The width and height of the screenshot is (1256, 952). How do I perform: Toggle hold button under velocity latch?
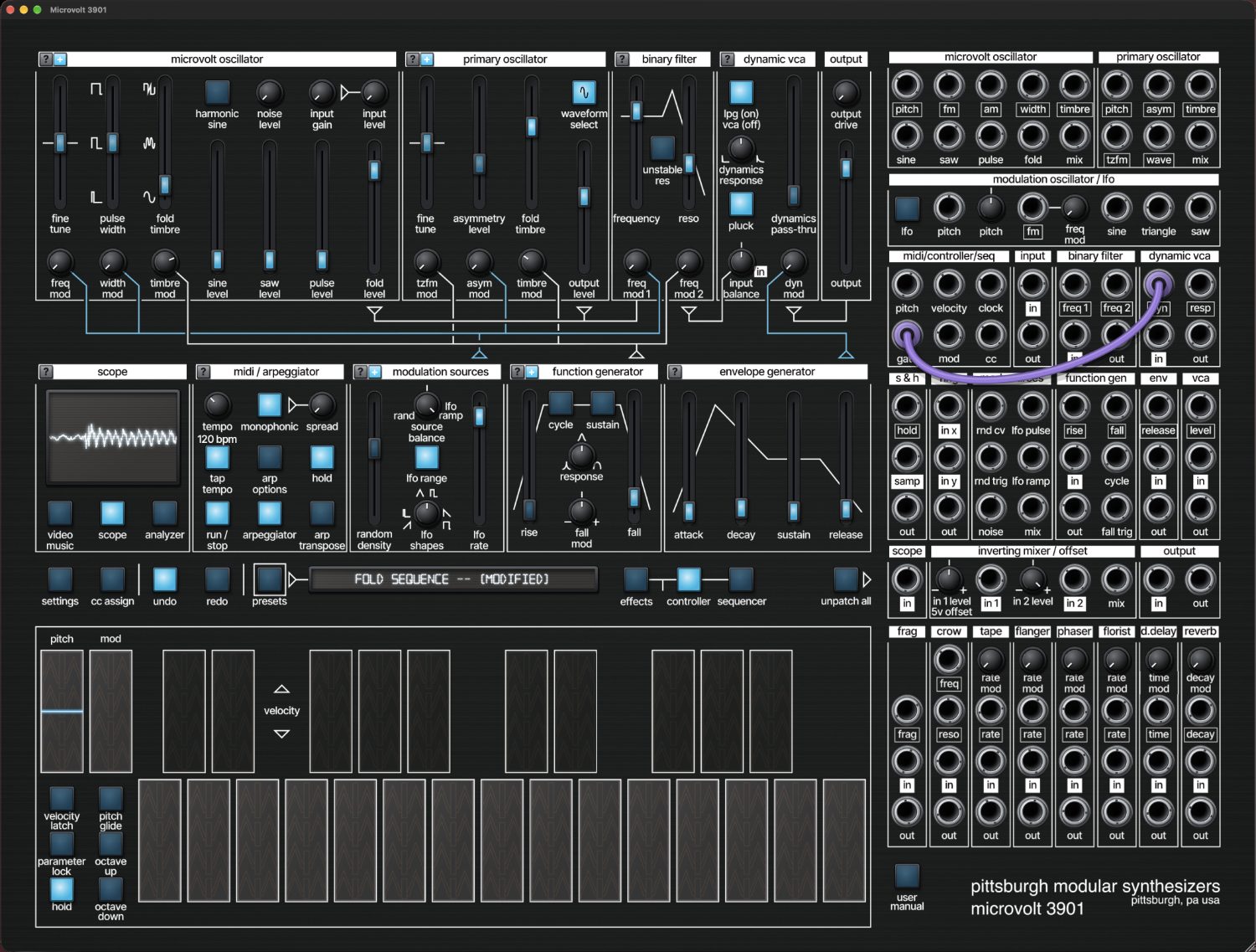[62, 889]
